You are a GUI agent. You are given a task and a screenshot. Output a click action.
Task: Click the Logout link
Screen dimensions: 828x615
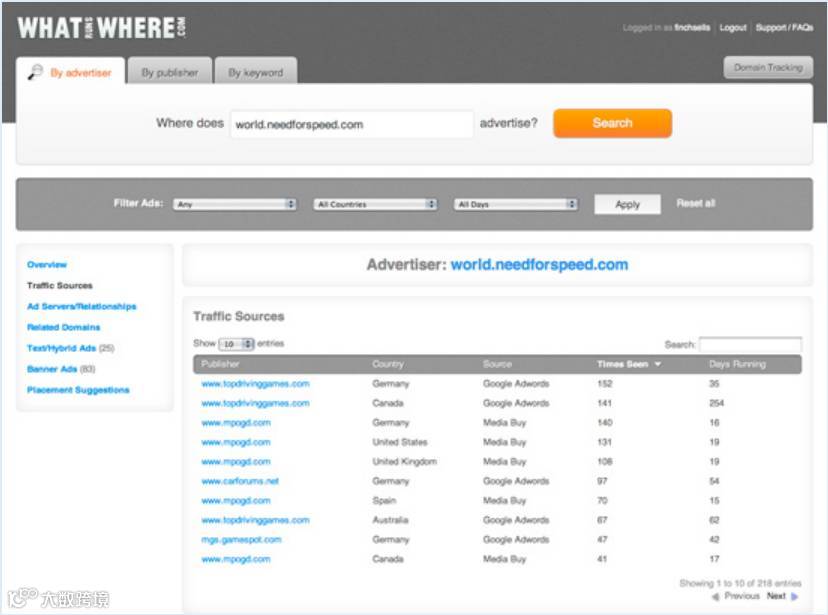(733, 27)
